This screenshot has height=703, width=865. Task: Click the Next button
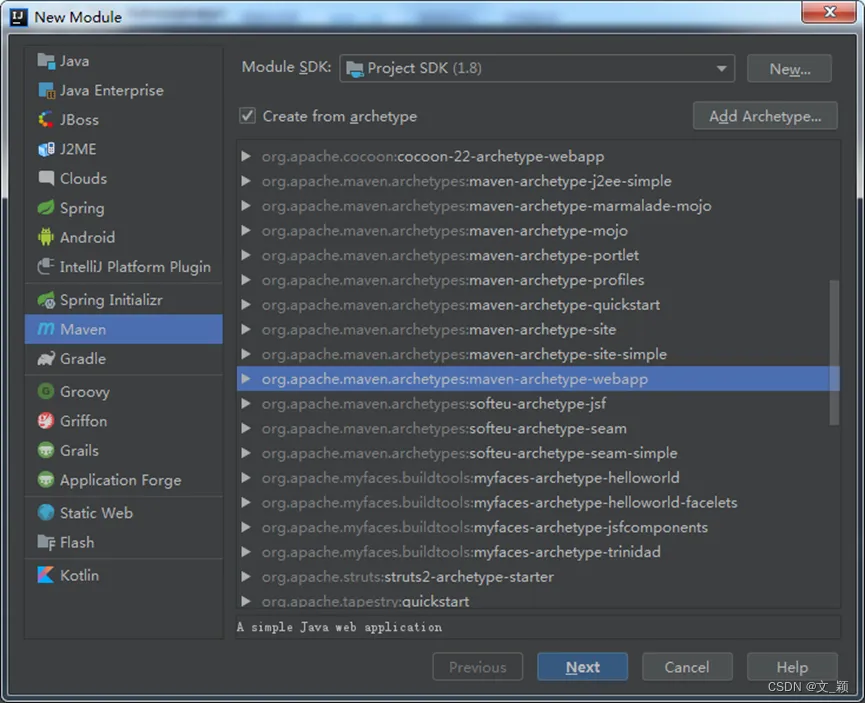(583, 667)
